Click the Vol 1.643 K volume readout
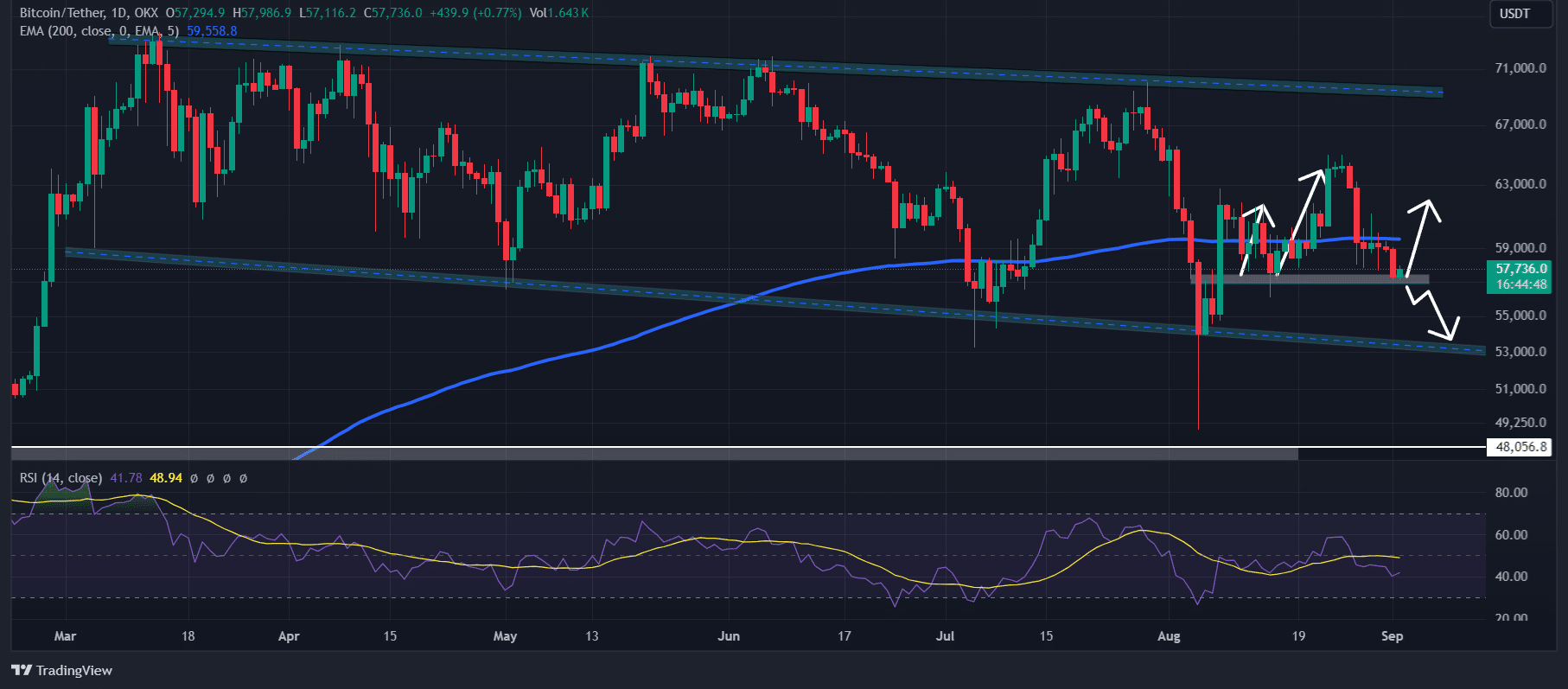Screen dimensions: 1568x689 (x=559, y=13)
